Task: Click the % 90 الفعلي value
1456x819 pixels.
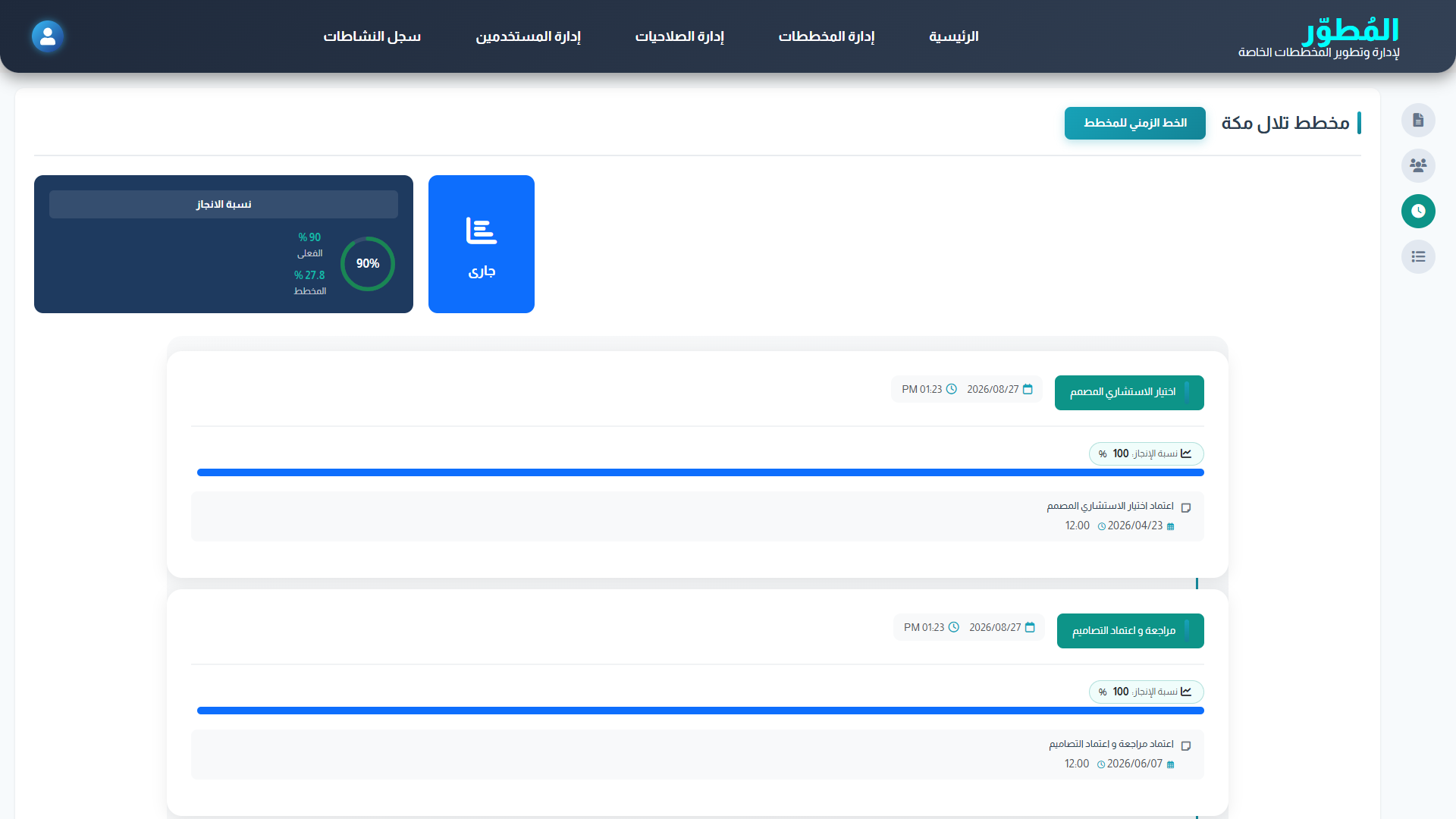Action: [x=309, y=237]
